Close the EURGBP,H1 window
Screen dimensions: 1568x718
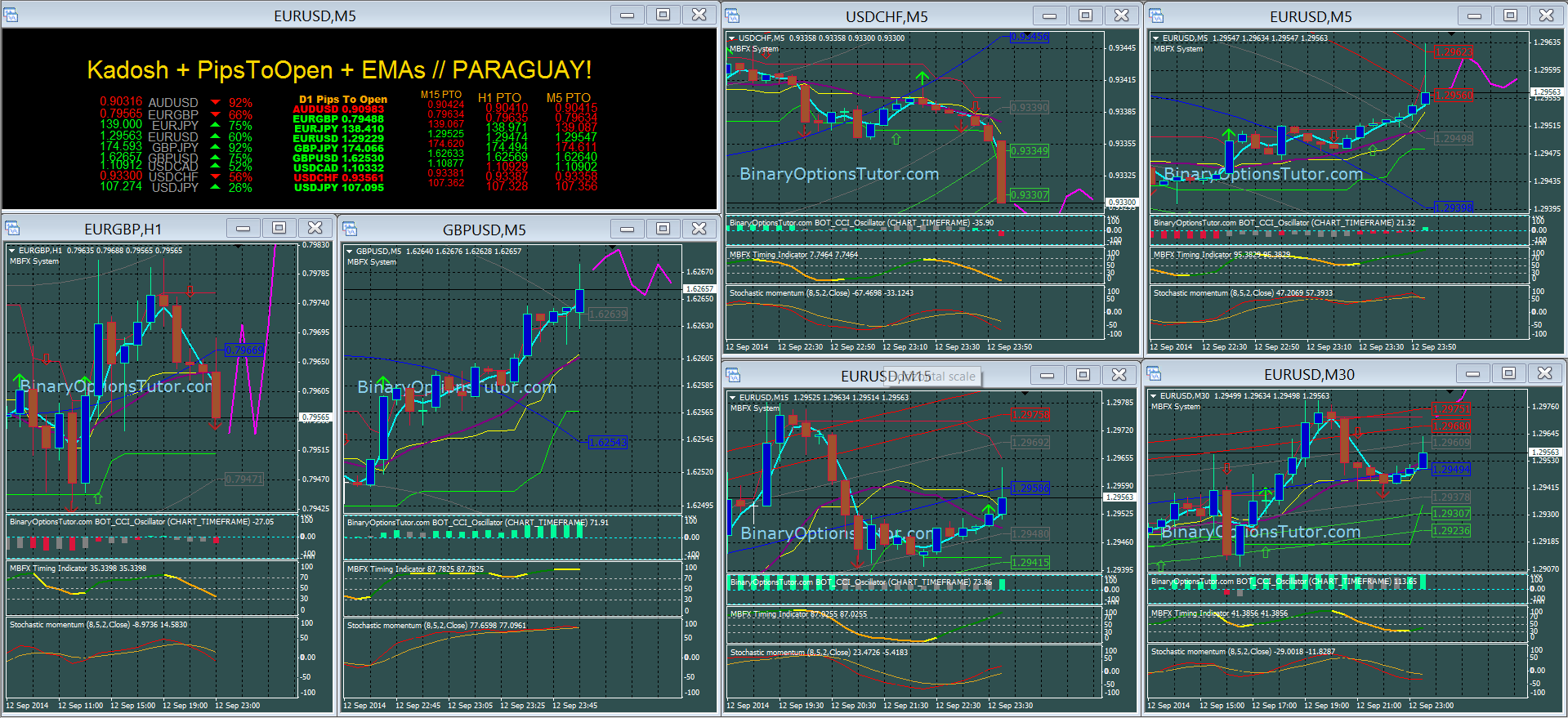coord(315,228)
